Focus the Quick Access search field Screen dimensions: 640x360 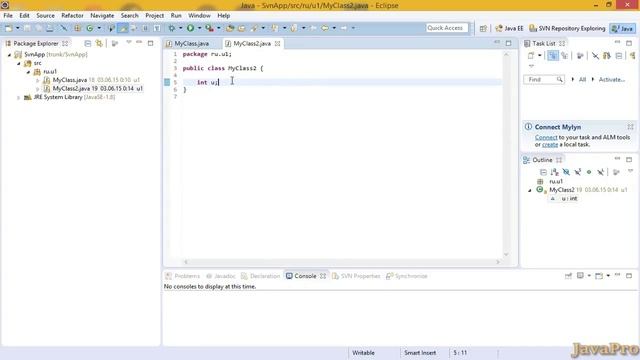click(447, 28)
